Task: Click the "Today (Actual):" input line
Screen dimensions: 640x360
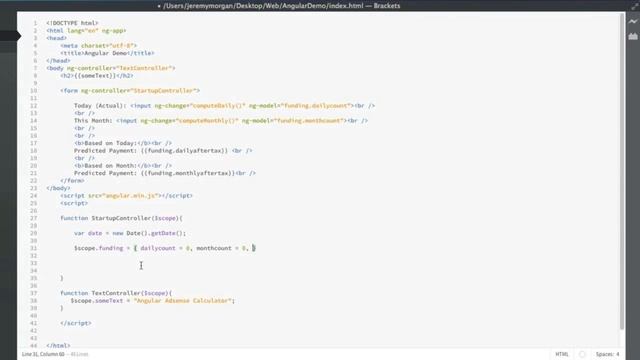Action: coord(224,106)
